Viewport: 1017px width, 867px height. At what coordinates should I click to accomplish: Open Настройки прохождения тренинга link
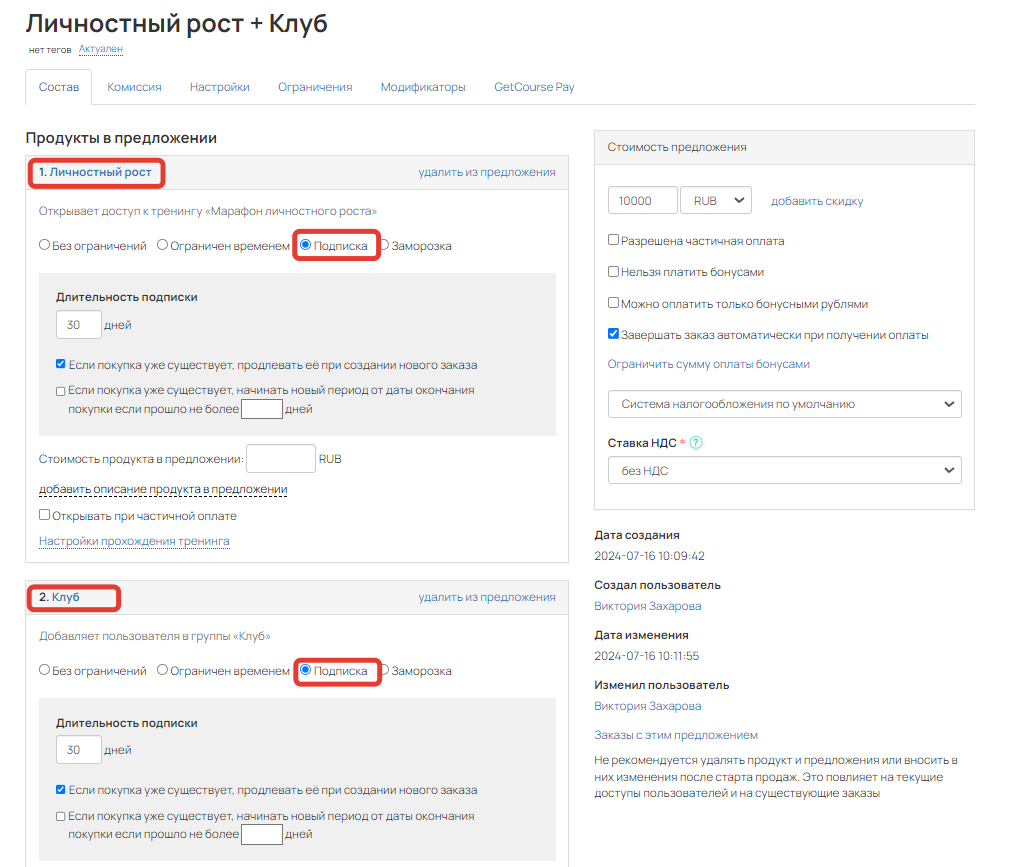[x=134, y=541]
